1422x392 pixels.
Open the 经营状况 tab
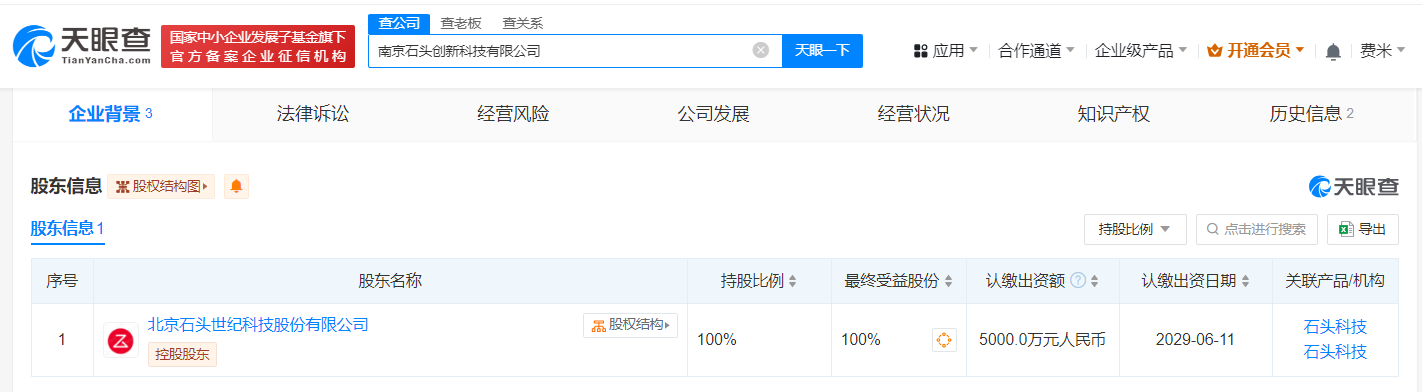pyautogui.click(x=913, y=114)
